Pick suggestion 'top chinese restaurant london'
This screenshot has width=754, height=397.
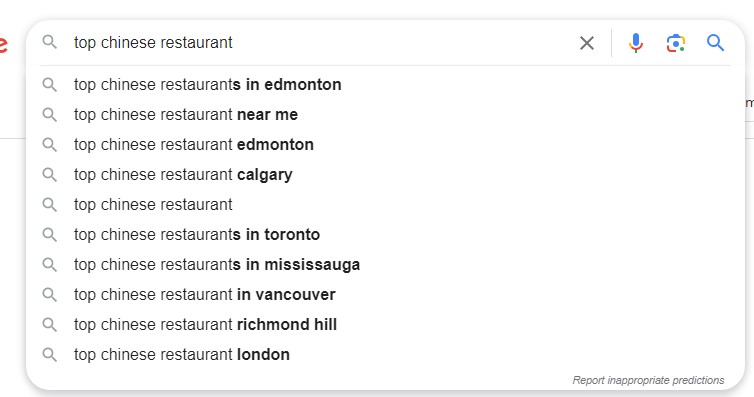pyautogui.click(x=385, y=355)
